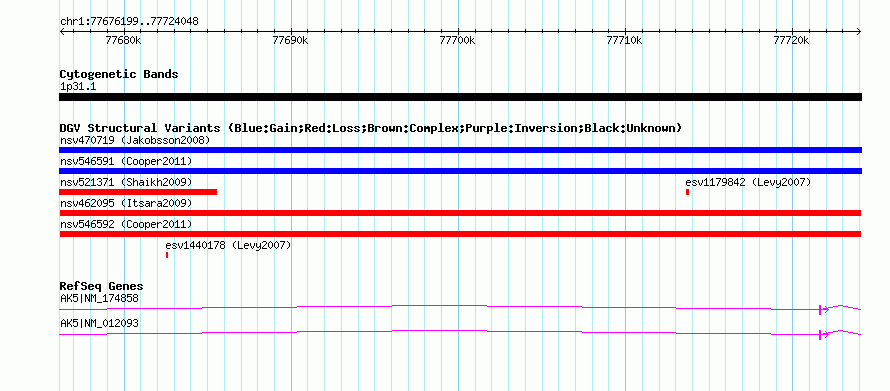The height and width of the screenshot is (391, 890).
Task: Click the tiny red esv1179842 marker
Action: (x=687, y=192)
